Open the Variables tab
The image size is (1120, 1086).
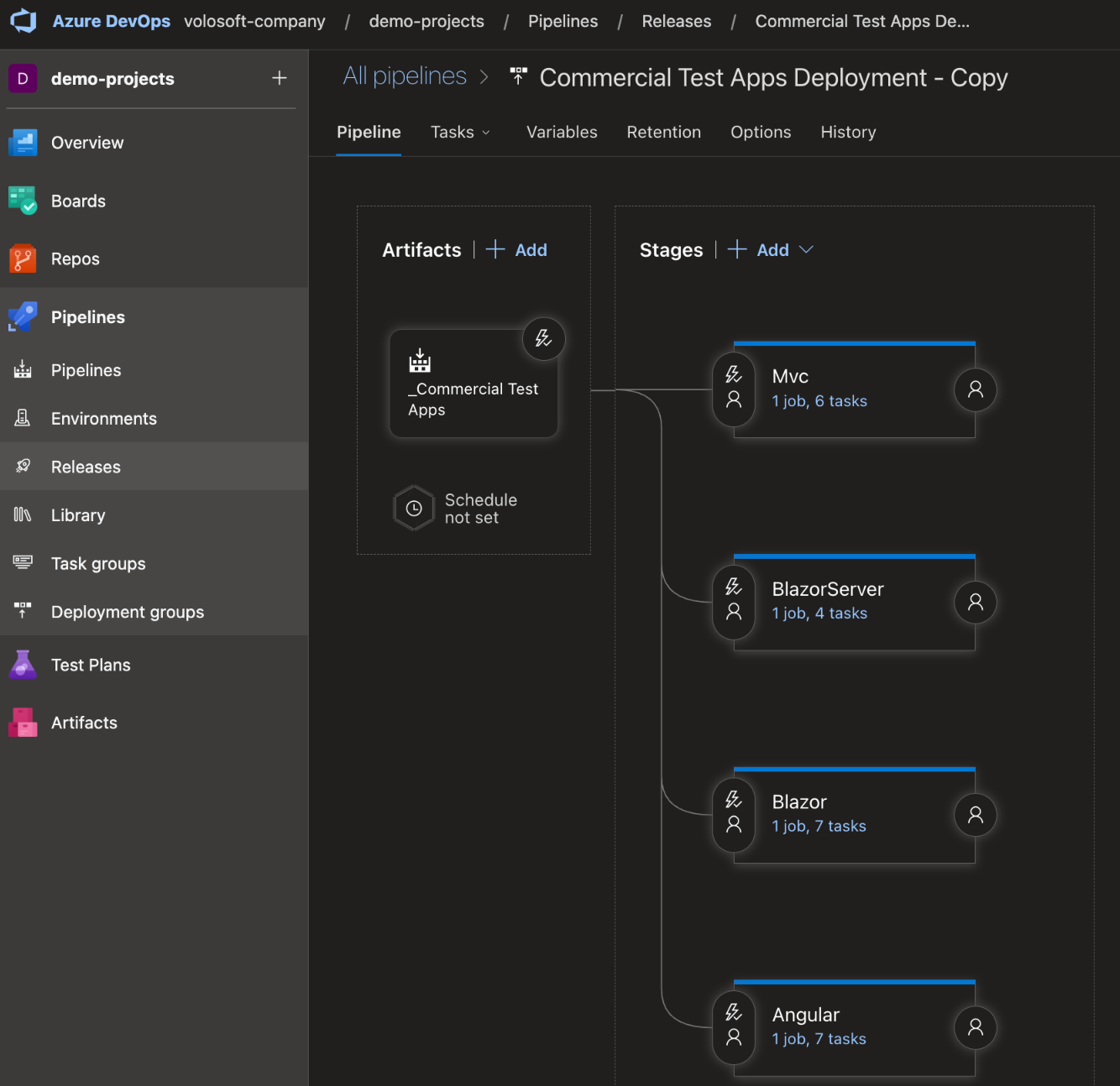pos(562,132)
